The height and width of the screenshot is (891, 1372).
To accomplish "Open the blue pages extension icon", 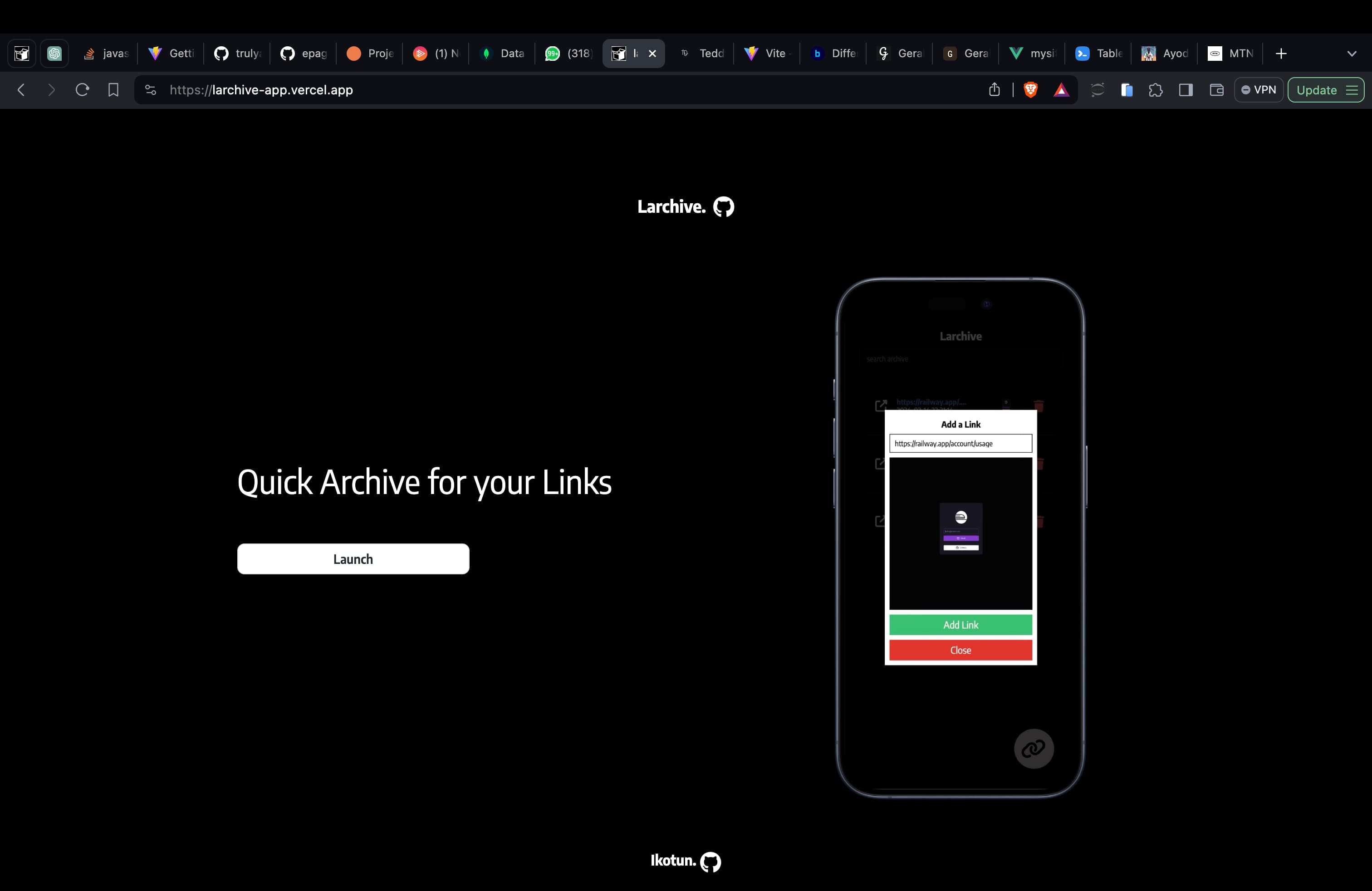I will [x=1127, y=90].
